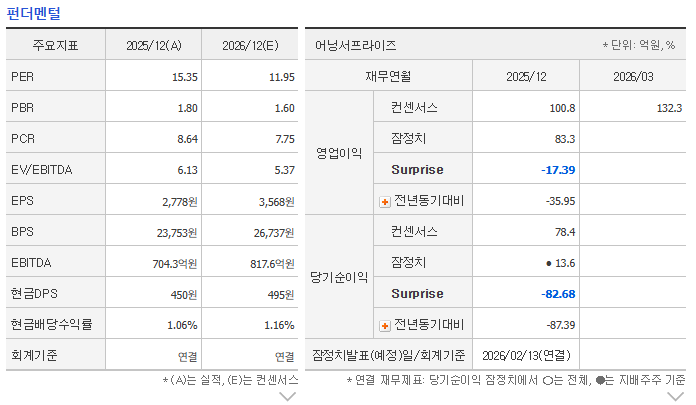This screenshot has height=405, width=696.
Task: Select the 2026/03 earnings column header
Action: click(633, 77)
